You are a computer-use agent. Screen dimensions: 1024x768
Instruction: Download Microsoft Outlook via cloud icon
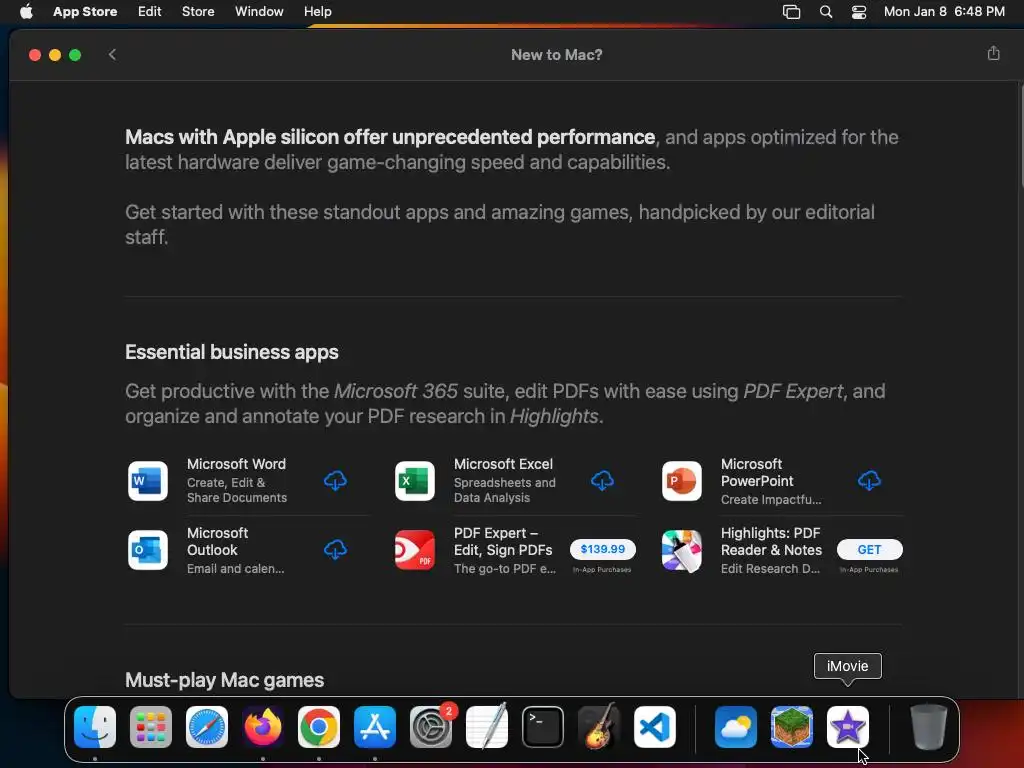(335, 549)
